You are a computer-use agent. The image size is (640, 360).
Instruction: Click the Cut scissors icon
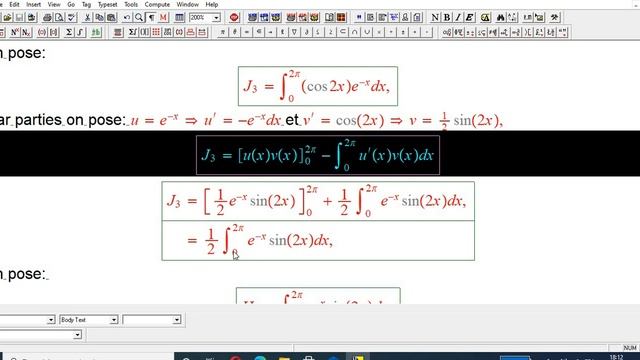point(87,18)
